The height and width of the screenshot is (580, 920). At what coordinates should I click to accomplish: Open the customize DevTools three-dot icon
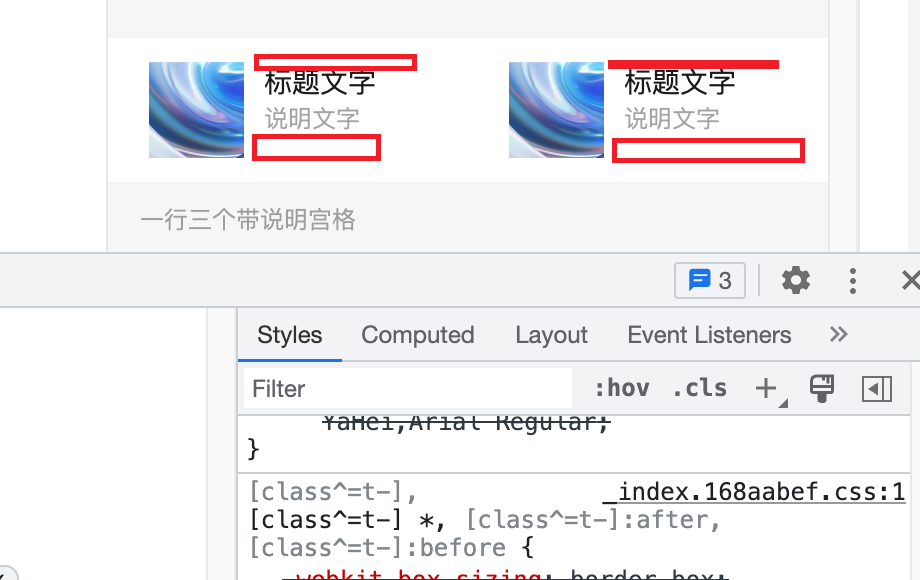click(853, 280)
